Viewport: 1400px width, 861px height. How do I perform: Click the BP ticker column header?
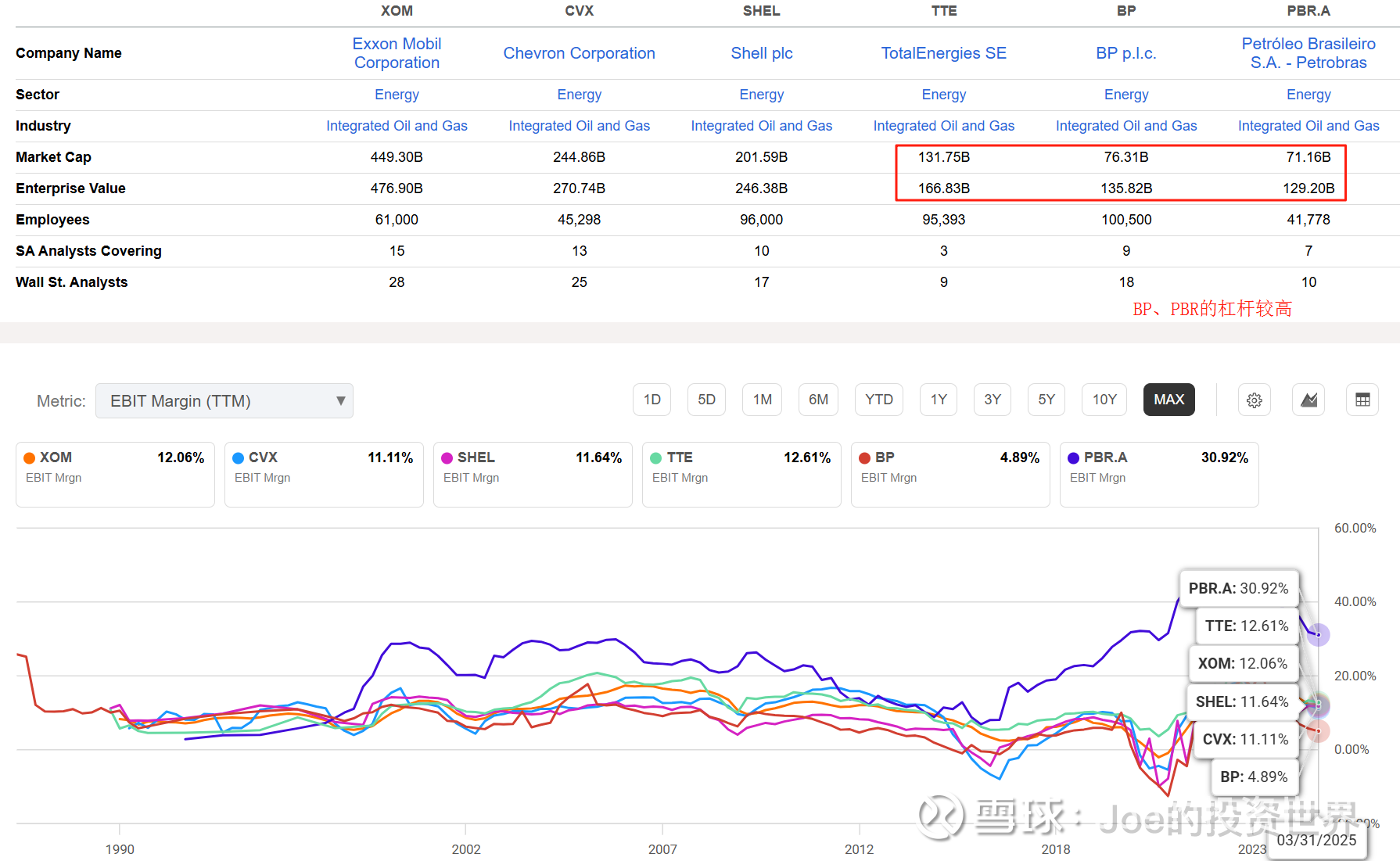tap(1126, 11)
